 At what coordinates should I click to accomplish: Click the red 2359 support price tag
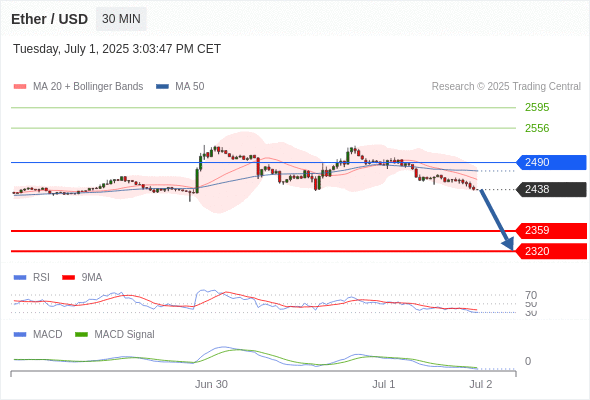tap(551, 231)
